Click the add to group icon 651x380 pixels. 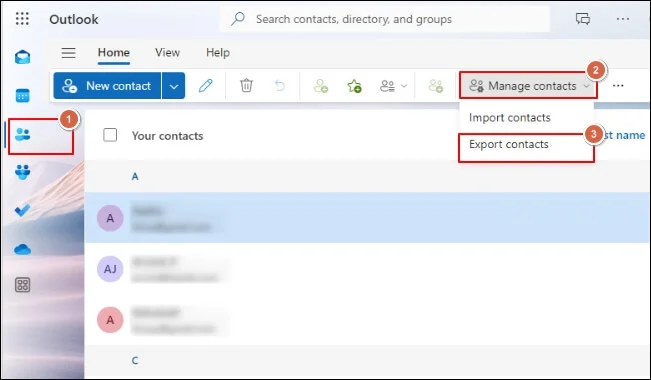436,86
